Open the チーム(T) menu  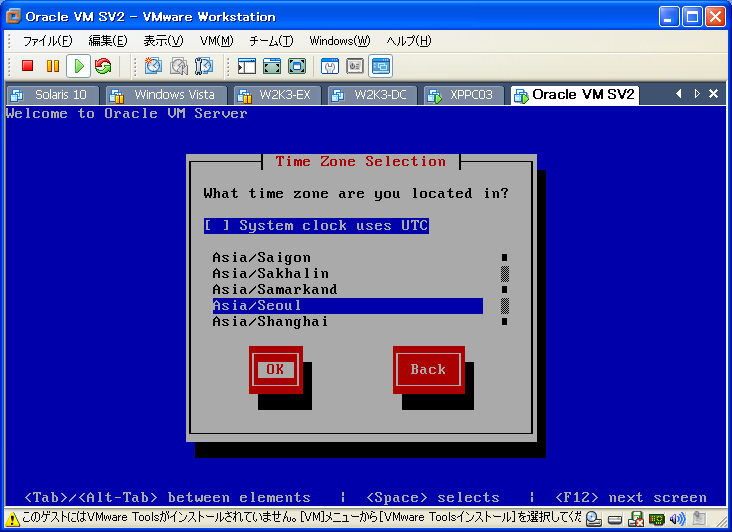tap(271, 41)
